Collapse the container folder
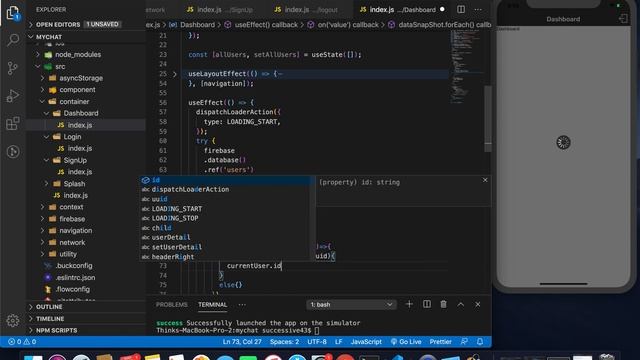 tap(74, 102)
